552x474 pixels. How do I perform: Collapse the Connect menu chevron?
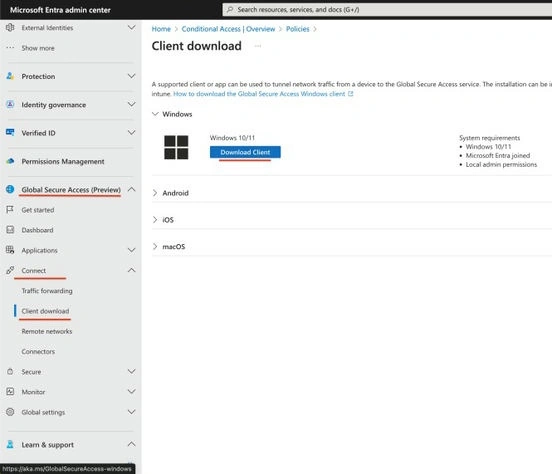(x=131, y=270)
